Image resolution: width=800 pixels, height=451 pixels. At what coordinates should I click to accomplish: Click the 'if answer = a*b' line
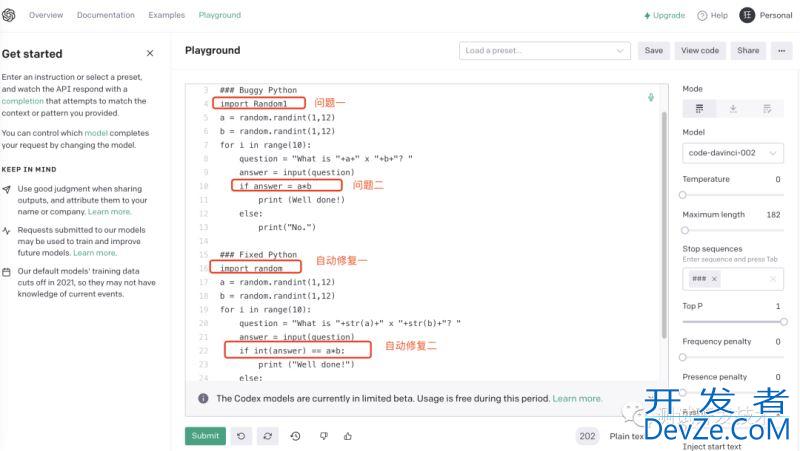276,186
